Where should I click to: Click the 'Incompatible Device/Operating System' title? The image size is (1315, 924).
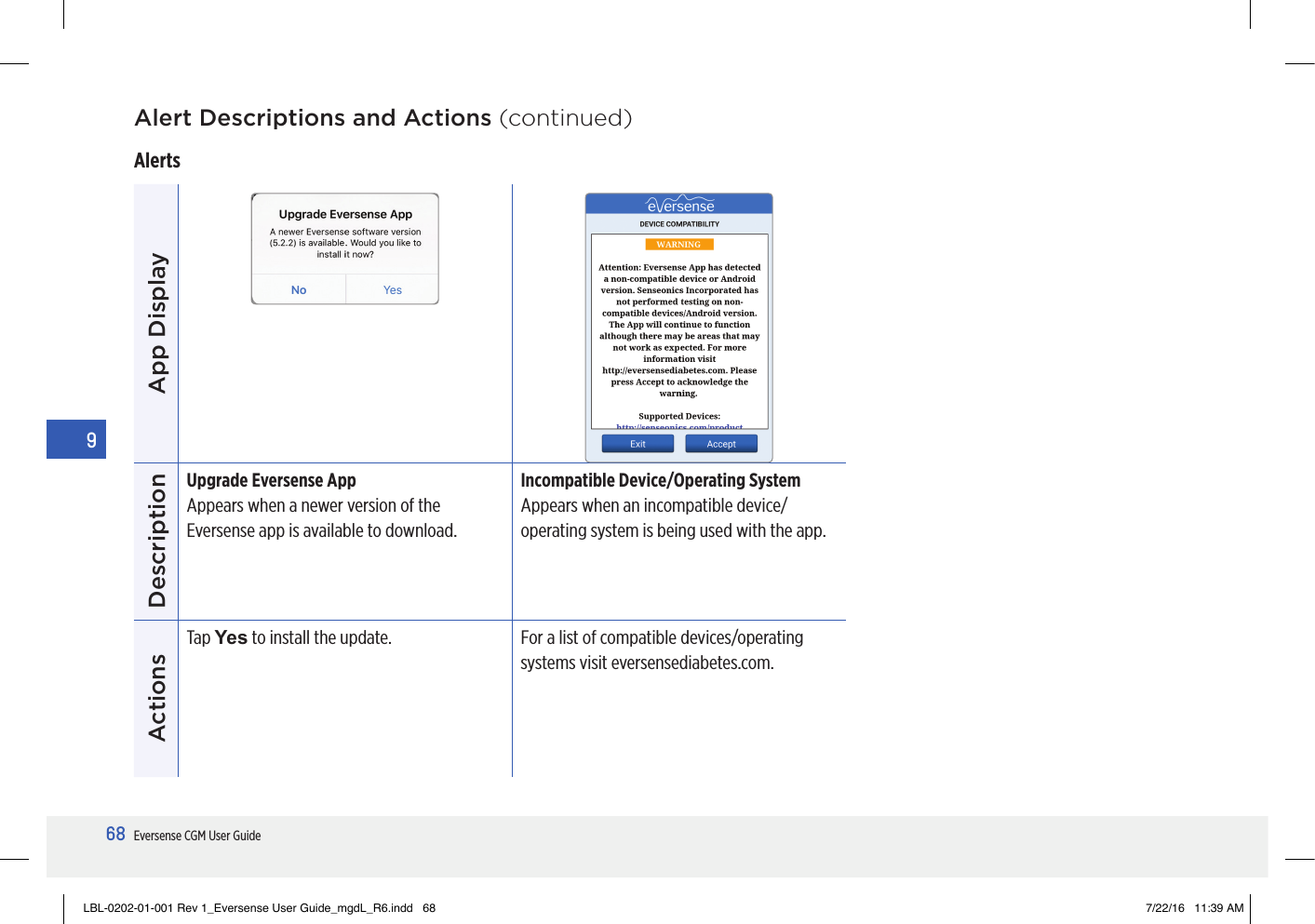(660, 480)
